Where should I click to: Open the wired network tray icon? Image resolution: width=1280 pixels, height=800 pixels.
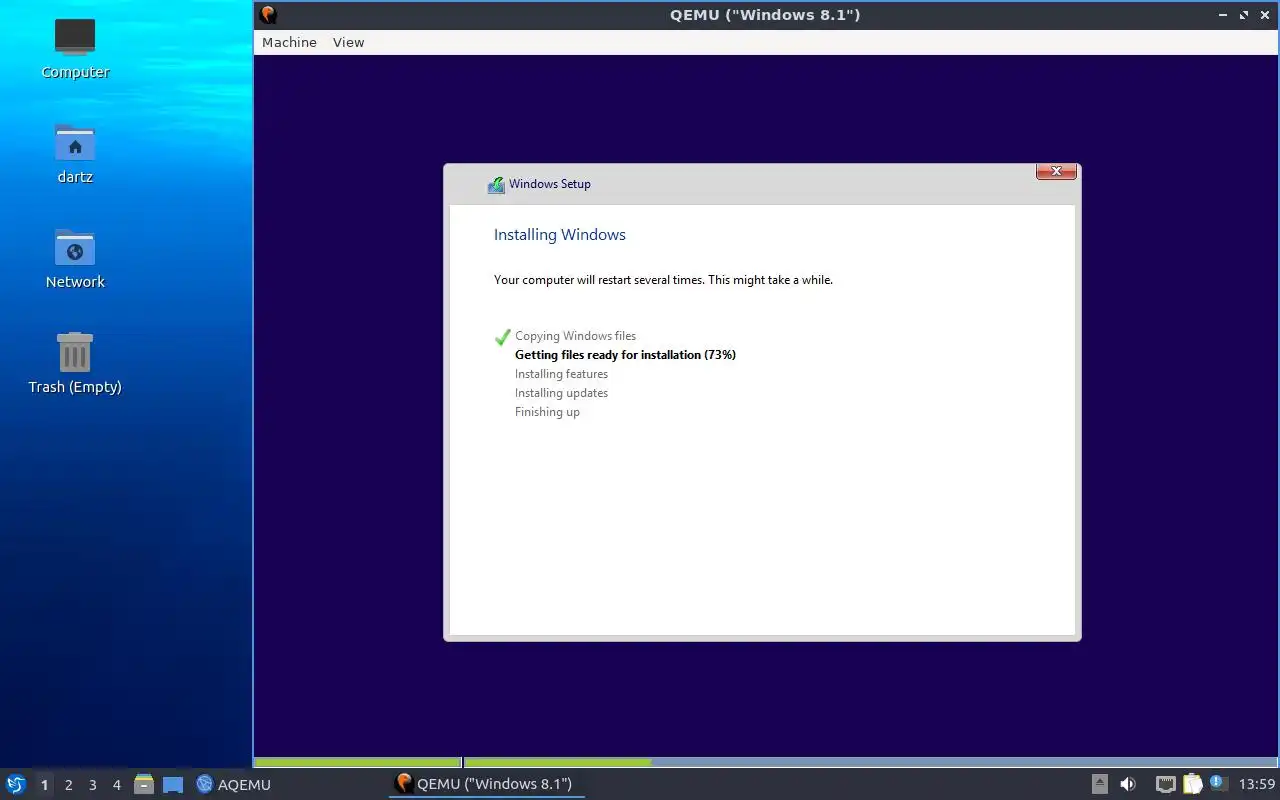pos(1165,784)
